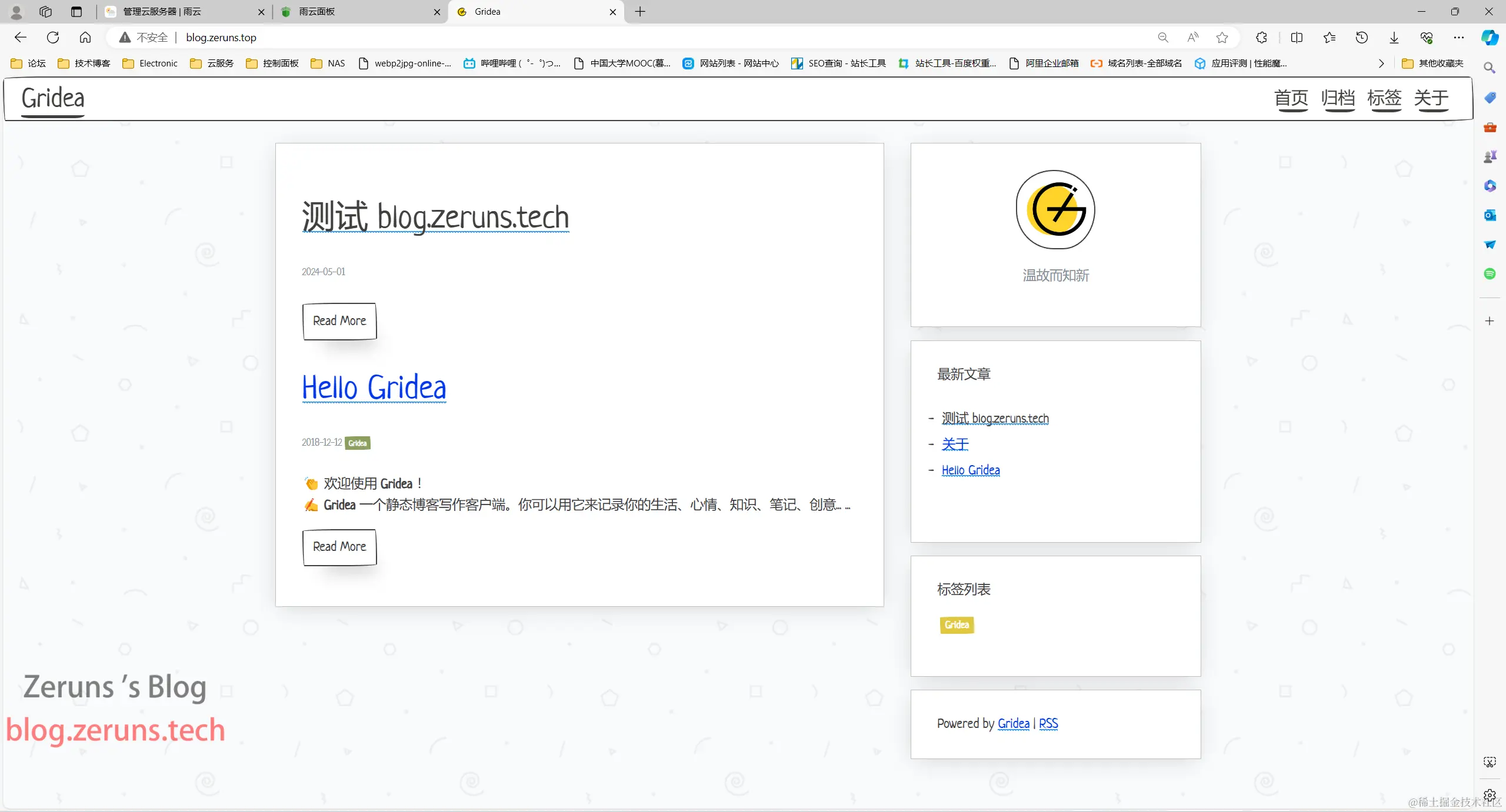The image size is (1506, 812).
Task: Open the 其他收藏夹 folder
Action: pos(1432,64)
